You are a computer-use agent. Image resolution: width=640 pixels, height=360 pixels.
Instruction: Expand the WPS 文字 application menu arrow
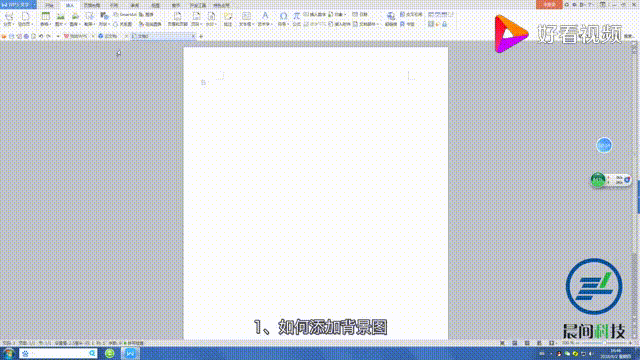pos(34,5)
